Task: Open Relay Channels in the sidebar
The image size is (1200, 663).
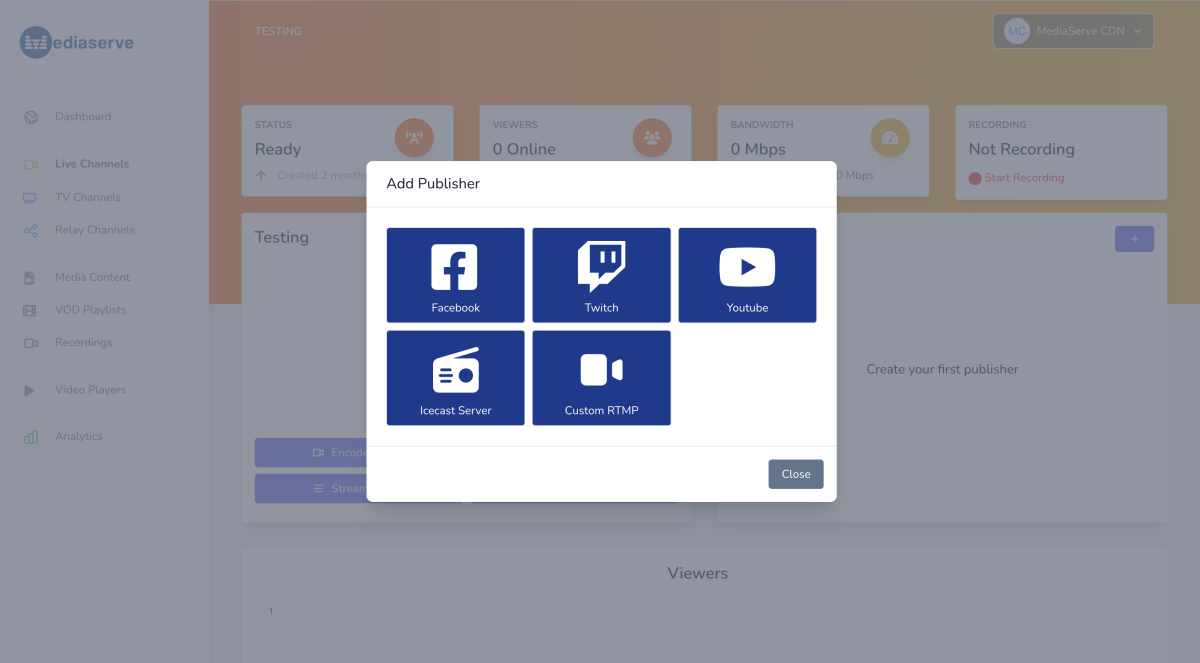Action: pyautogui.click(x=95, y=230)
